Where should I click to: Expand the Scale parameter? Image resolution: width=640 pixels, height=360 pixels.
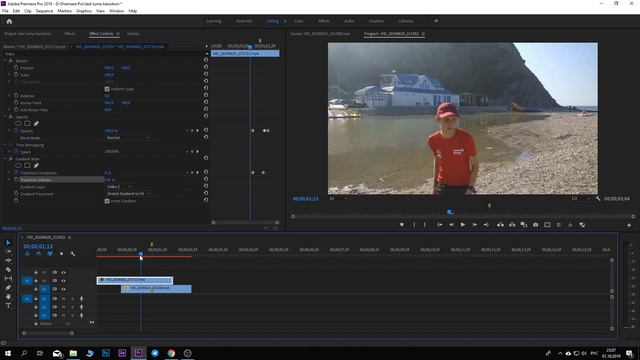(x=10, y=75)
